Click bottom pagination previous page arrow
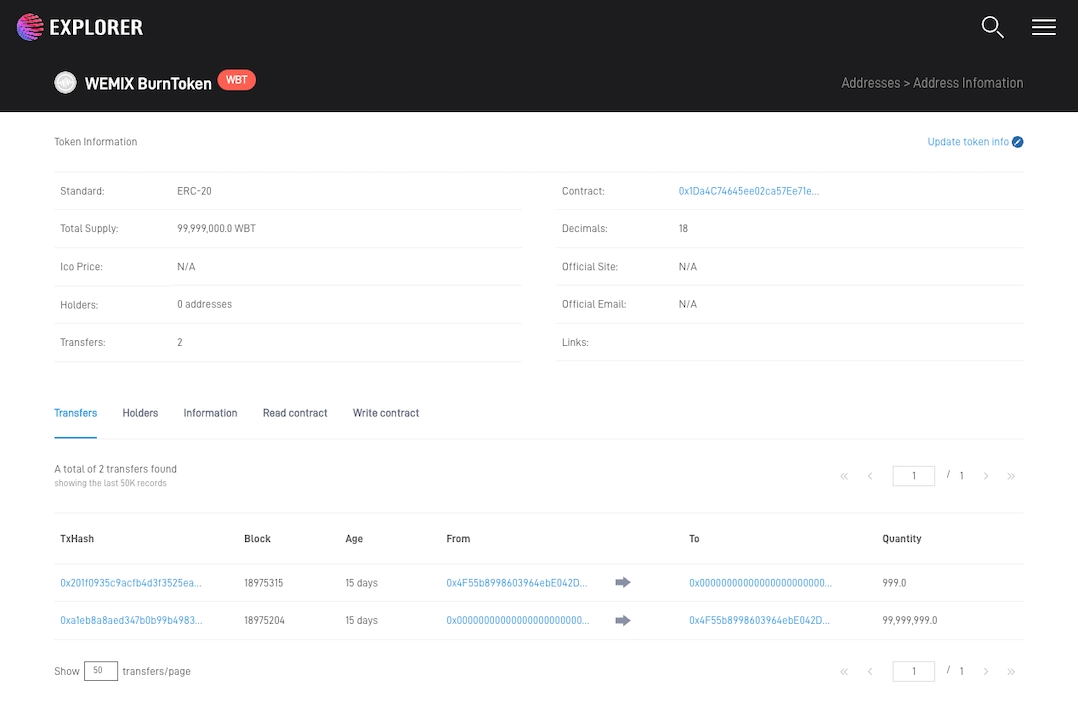This screenshot has width=1078, height=727. point(870,672)
